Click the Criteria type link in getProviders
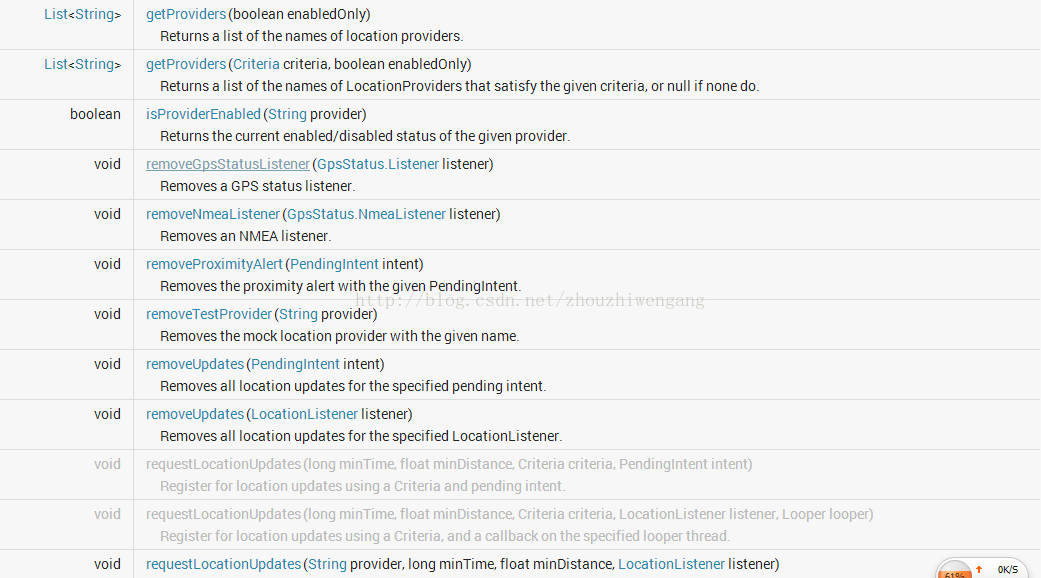 (x=256, y=64)
